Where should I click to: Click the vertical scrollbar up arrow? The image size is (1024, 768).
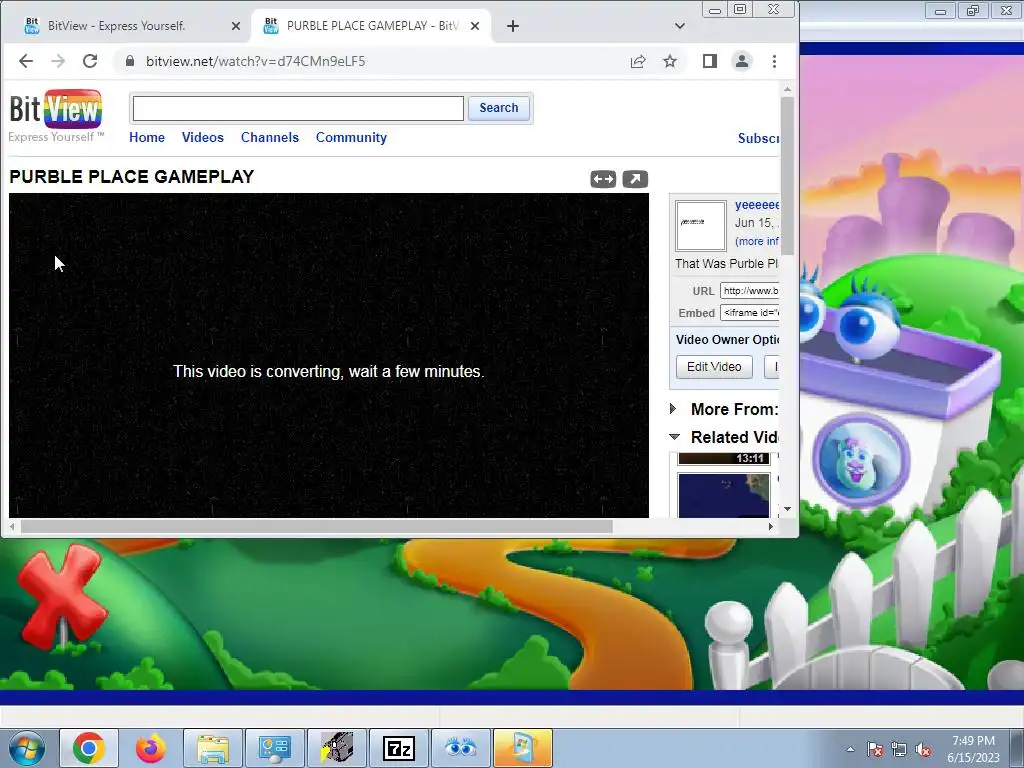pos(788,89)
